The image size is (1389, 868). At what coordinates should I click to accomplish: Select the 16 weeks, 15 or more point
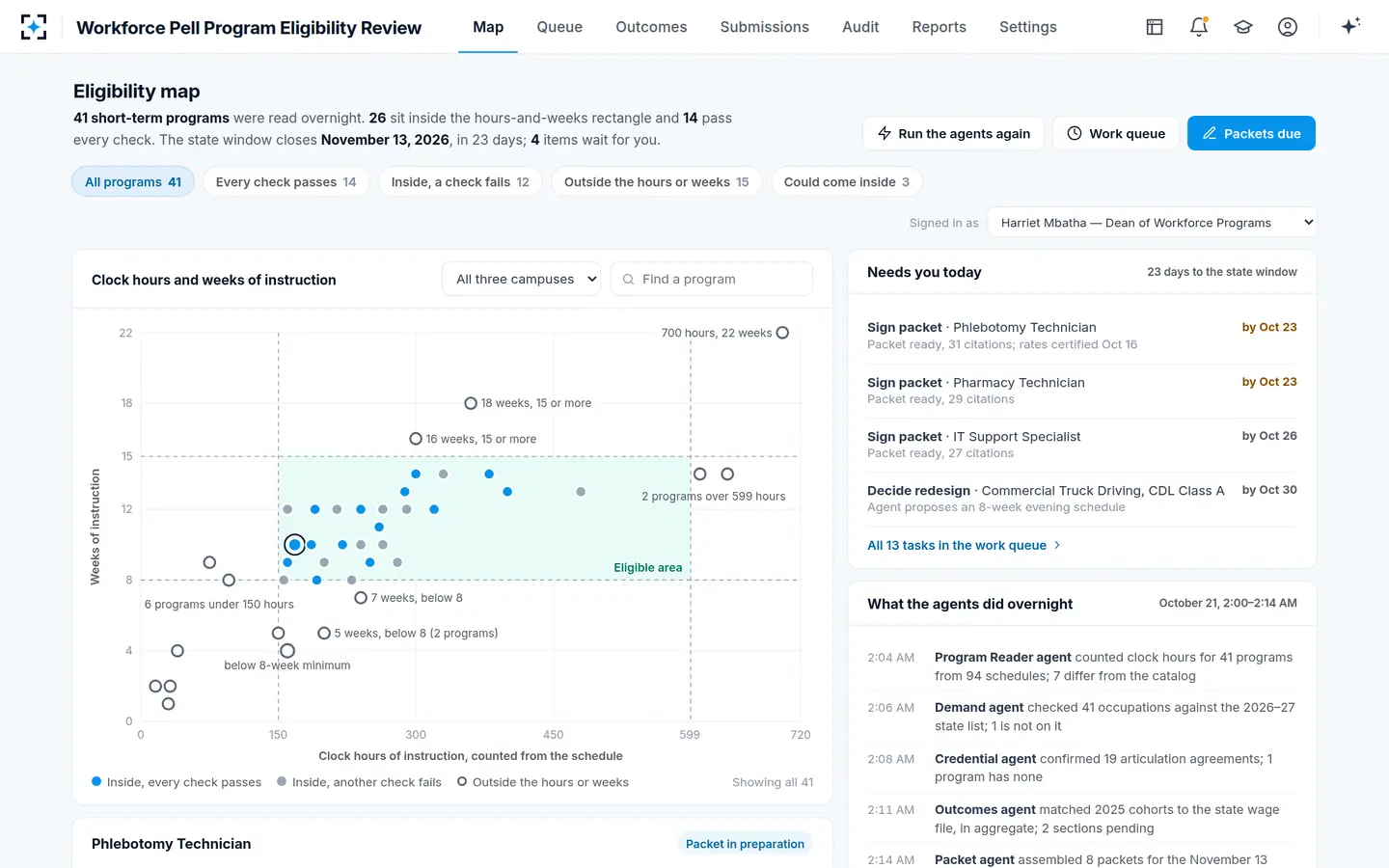pos(416,439)
